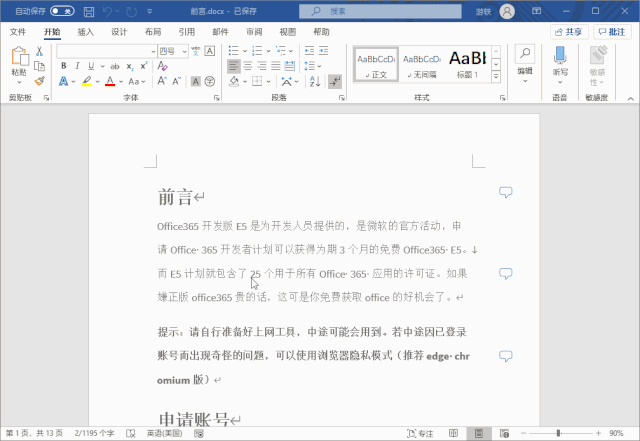Image resolution: width=640 pixels, height=441 pixels.
Task: Open the Change Case Aa dropdown
Action: [x=137, y=82]
